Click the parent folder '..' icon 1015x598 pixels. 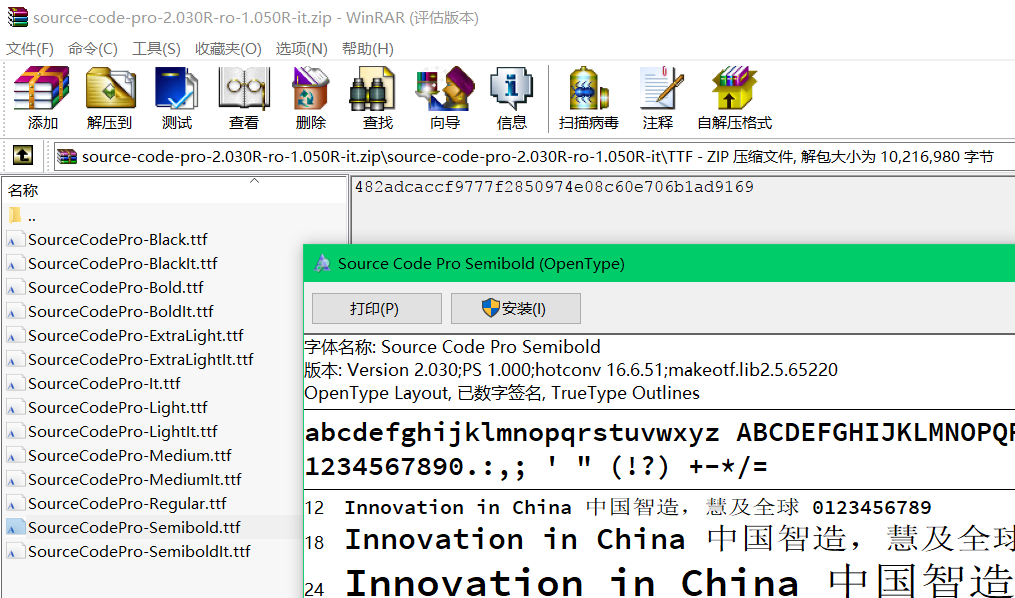click(x=16, y=216)
